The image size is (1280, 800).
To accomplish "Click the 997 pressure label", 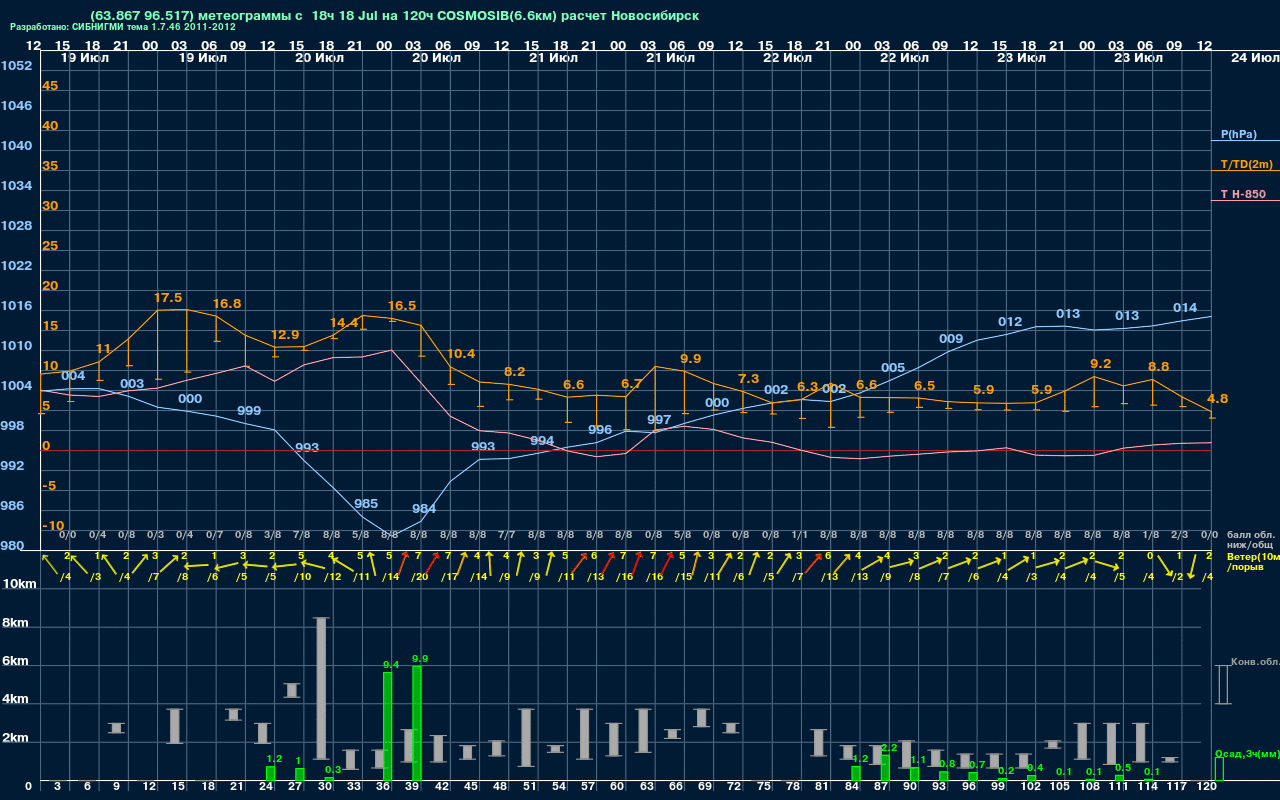I will [659, 420].
